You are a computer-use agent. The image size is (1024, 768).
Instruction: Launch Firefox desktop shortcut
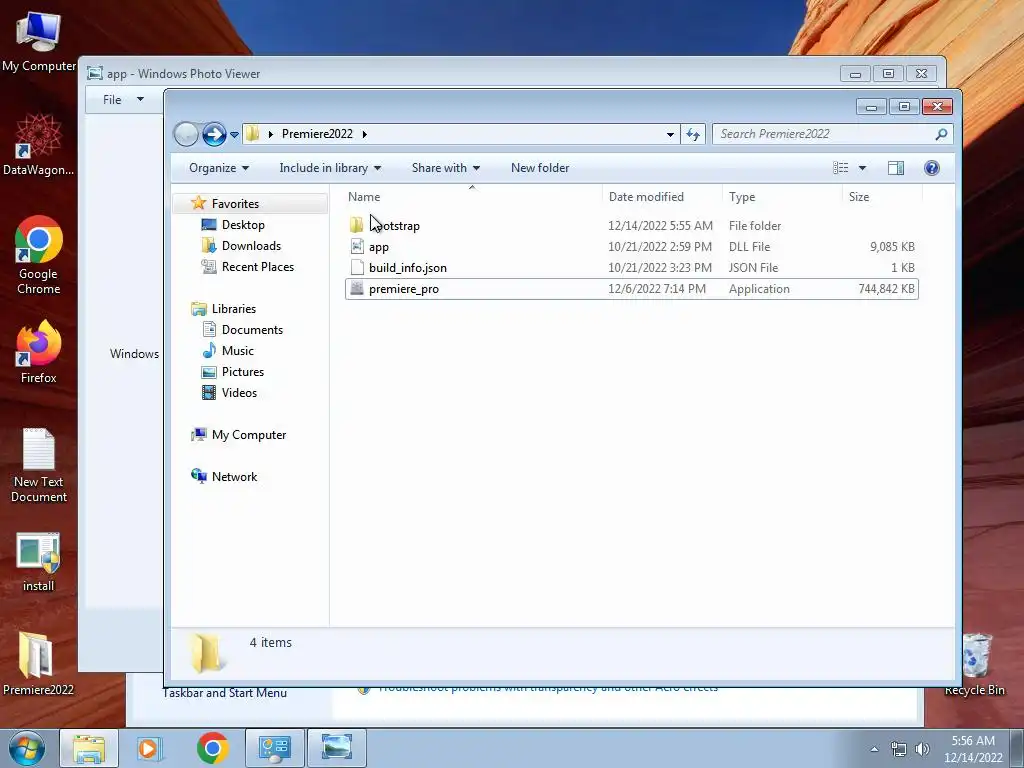pyautogui.click(x=39, y=353)
